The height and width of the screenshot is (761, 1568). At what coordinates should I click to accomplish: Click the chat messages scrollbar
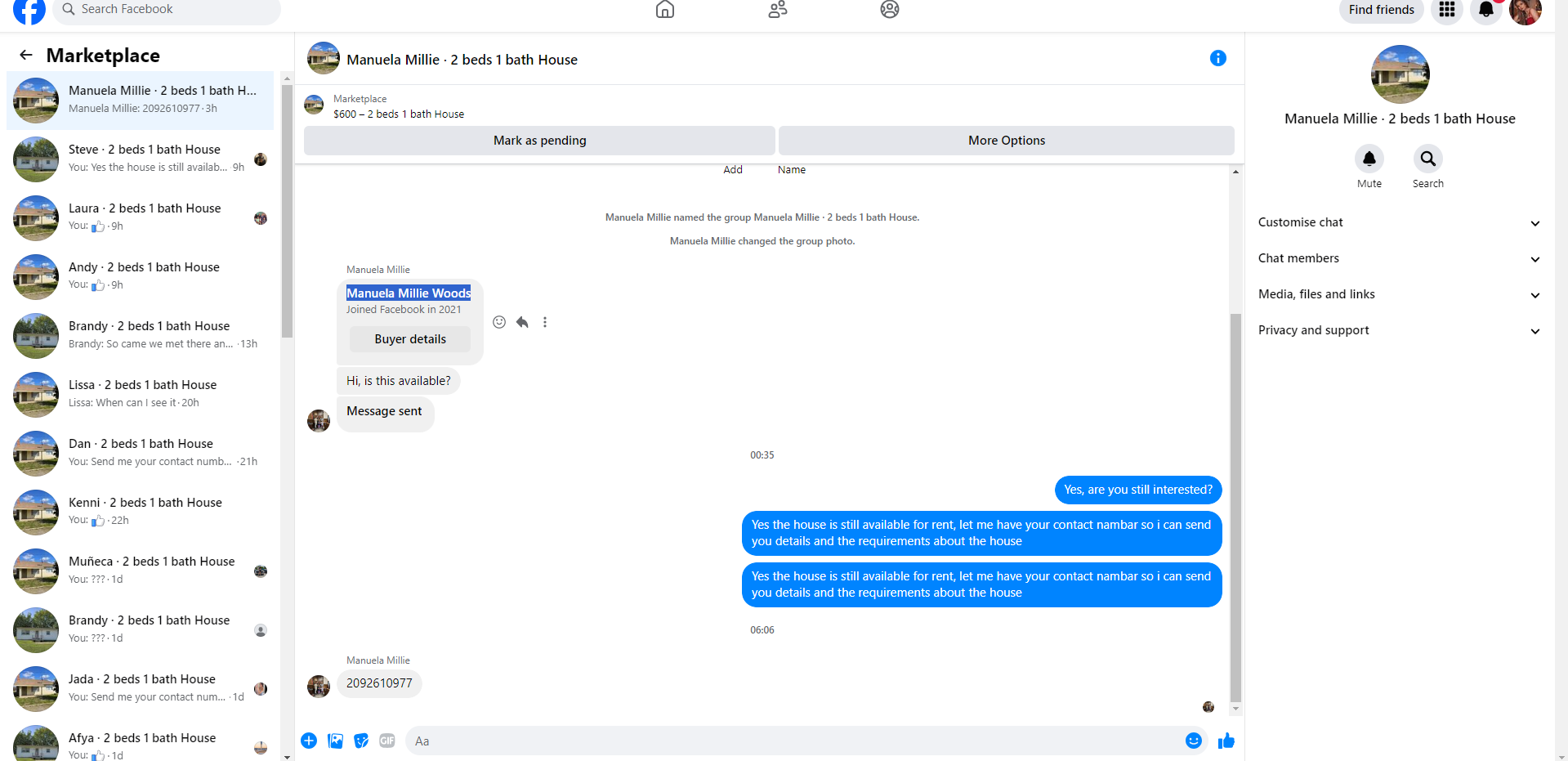click(1235, 507)
